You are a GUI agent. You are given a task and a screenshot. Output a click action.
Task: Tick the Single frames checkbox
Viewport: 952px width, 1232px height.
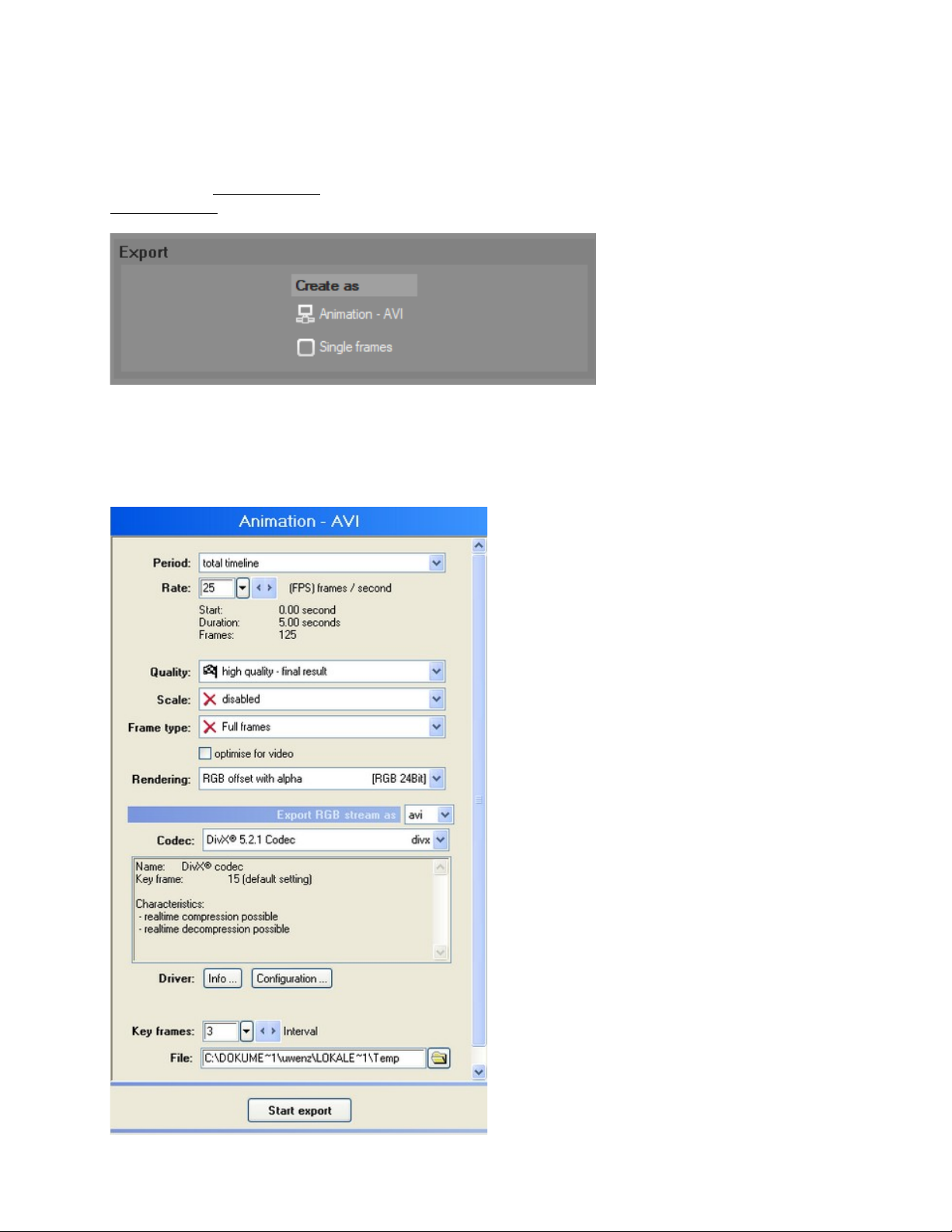(x=305, y=347)
